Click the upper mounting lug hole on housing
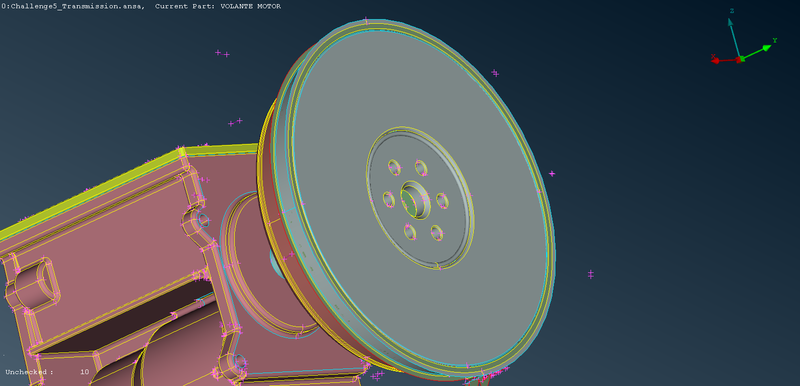This screenshot has height=386, width=800. (203, 220)
